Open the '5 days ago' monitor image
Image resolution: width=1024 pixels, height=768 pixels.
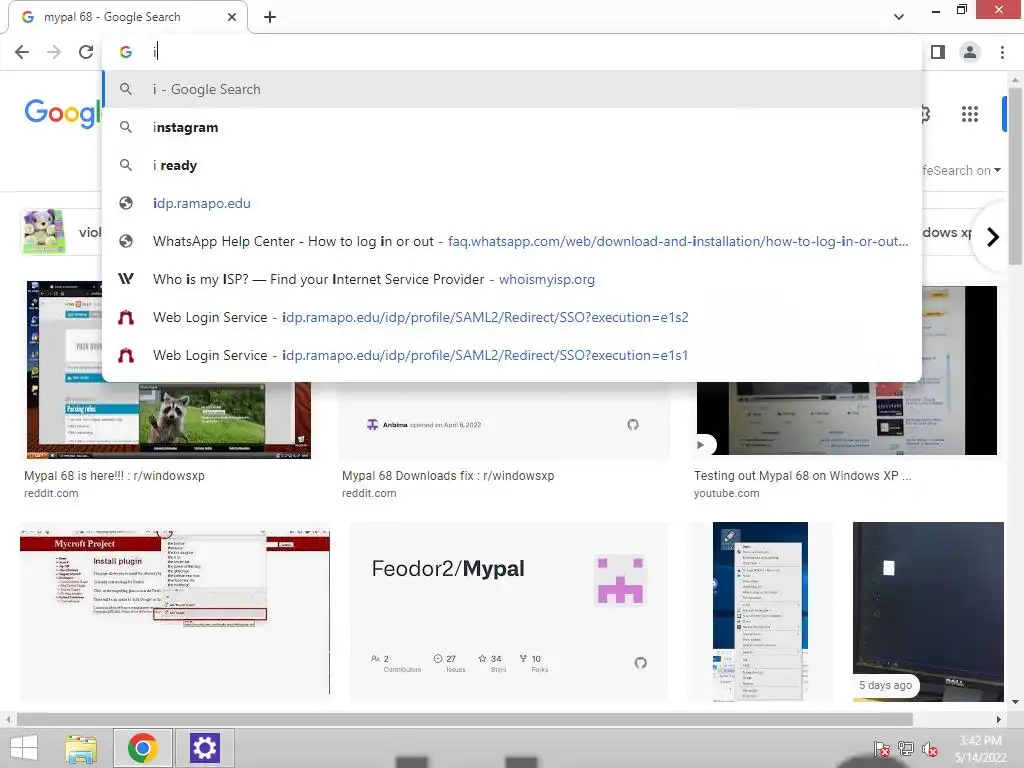click(x=928, y=612)
